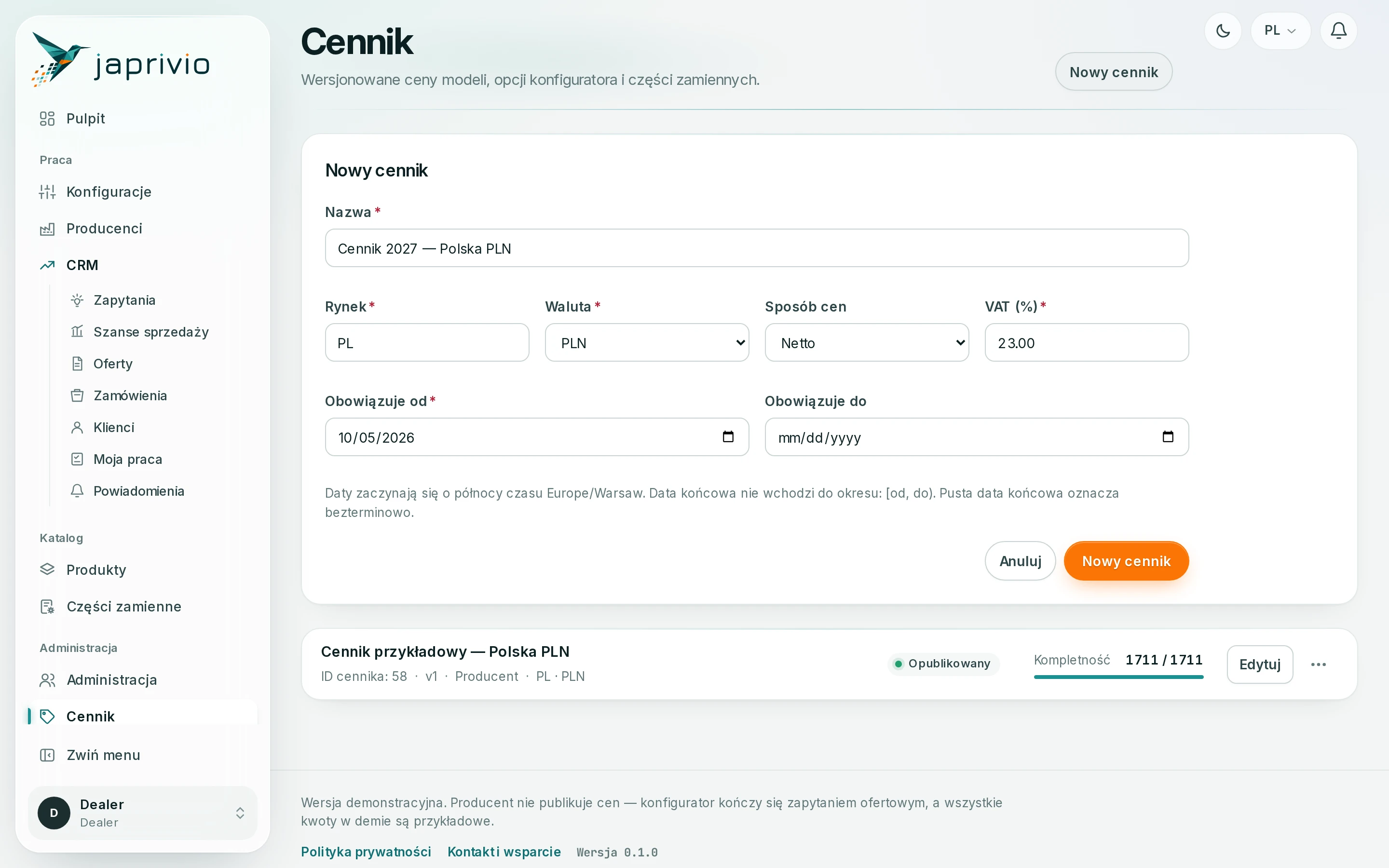Click the Powiadomienia bell icon in sidebar
This screenshot has width=1389, height=868.
click(78, 491)
